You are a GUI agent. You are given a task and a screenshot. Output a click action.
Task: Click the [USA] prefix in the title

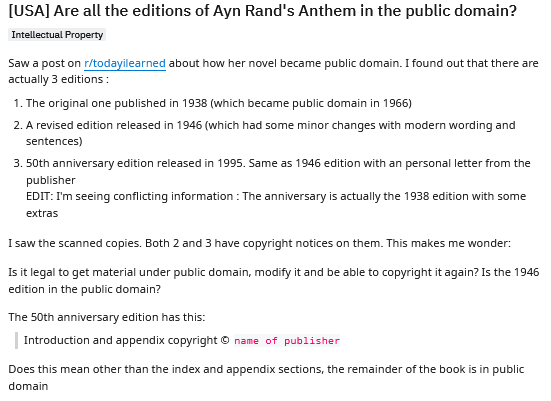(29, 11)
